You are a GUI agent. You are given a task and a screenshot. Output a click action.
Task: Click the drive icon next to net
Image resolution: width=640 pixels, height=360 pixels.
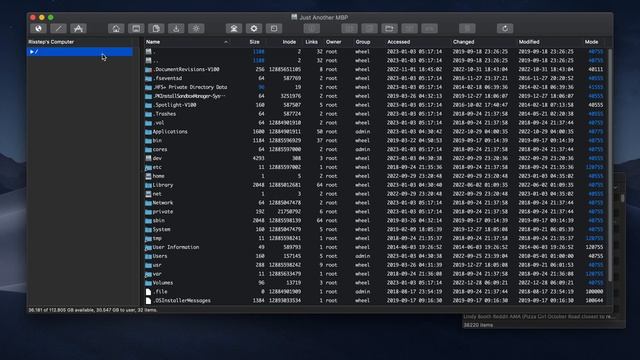(x=149, y=194)
